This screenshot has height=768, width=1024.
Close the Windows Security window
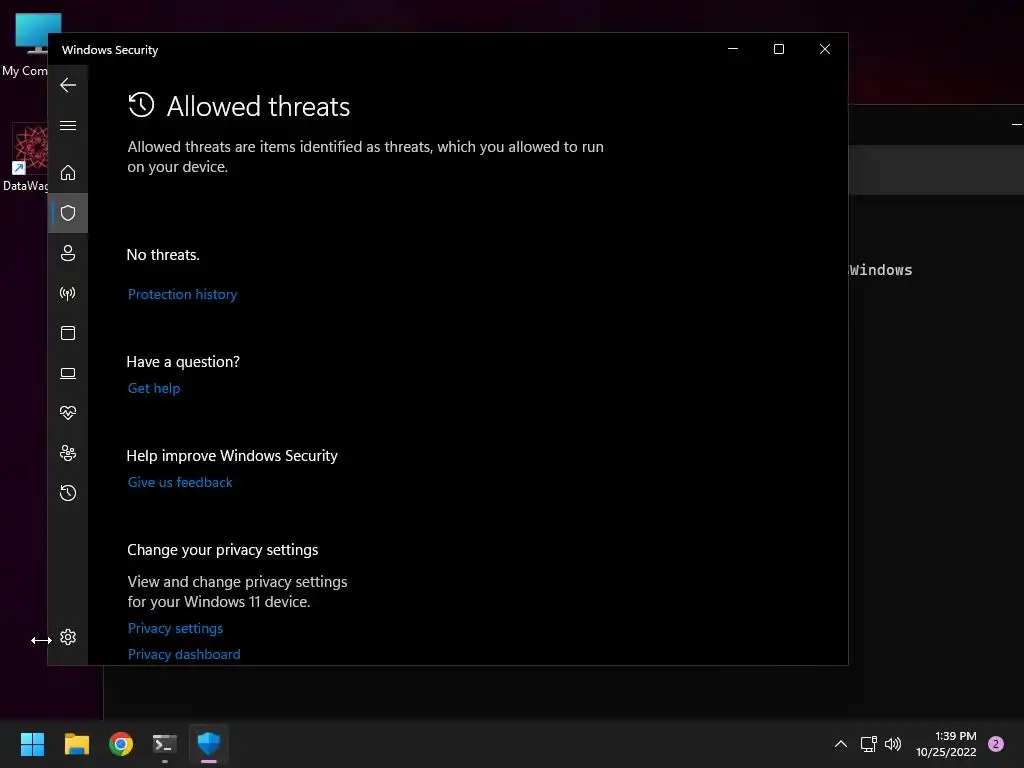825,49
